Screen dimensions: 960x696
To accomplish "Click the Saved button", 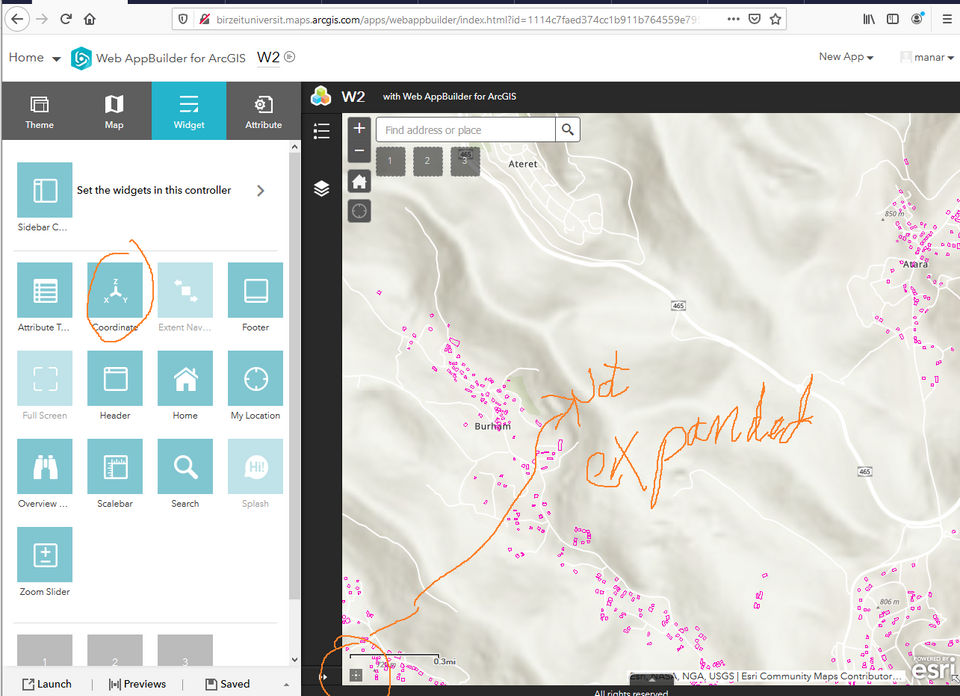I will pos(228,684).
